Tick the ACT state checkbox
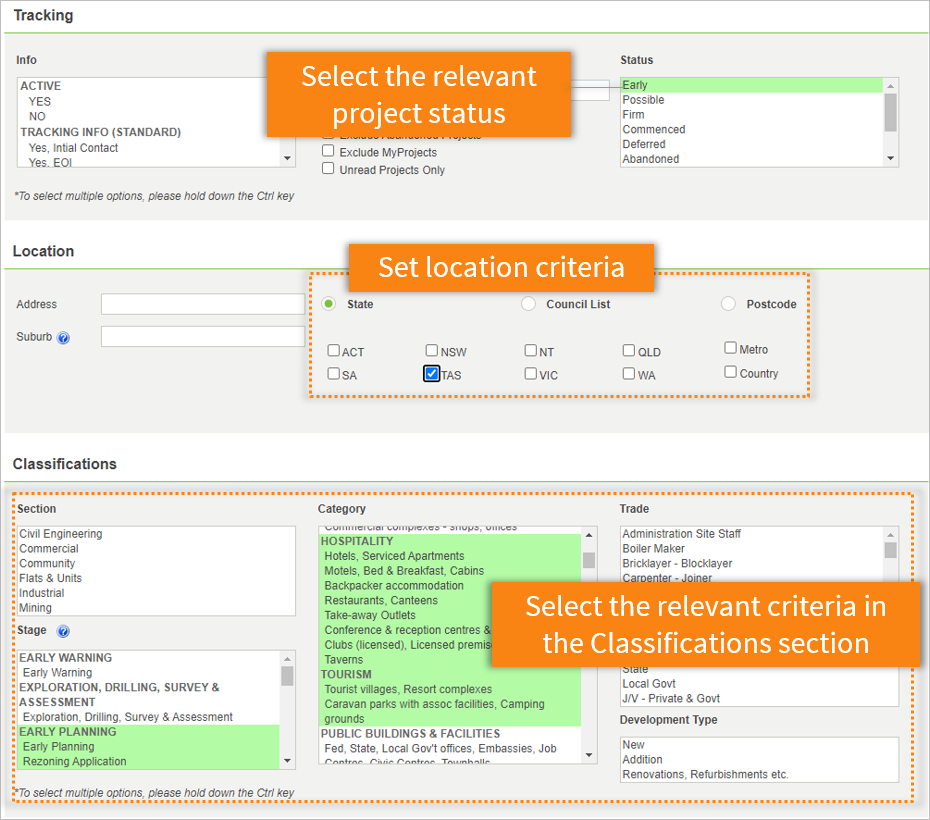The width and height of the screenshot is (930, 820). click(x=333, y=350)
